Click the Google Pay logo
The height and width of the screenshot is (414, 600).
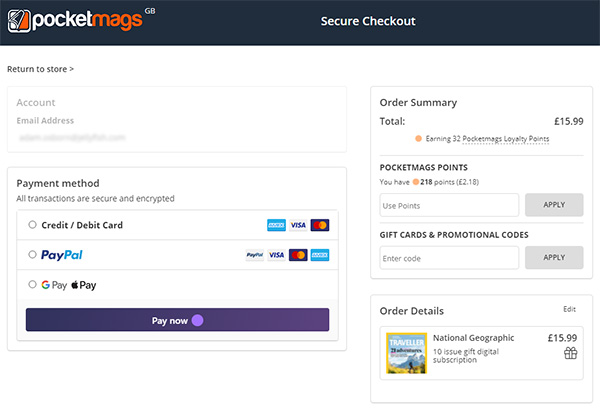tap(53, 285)
